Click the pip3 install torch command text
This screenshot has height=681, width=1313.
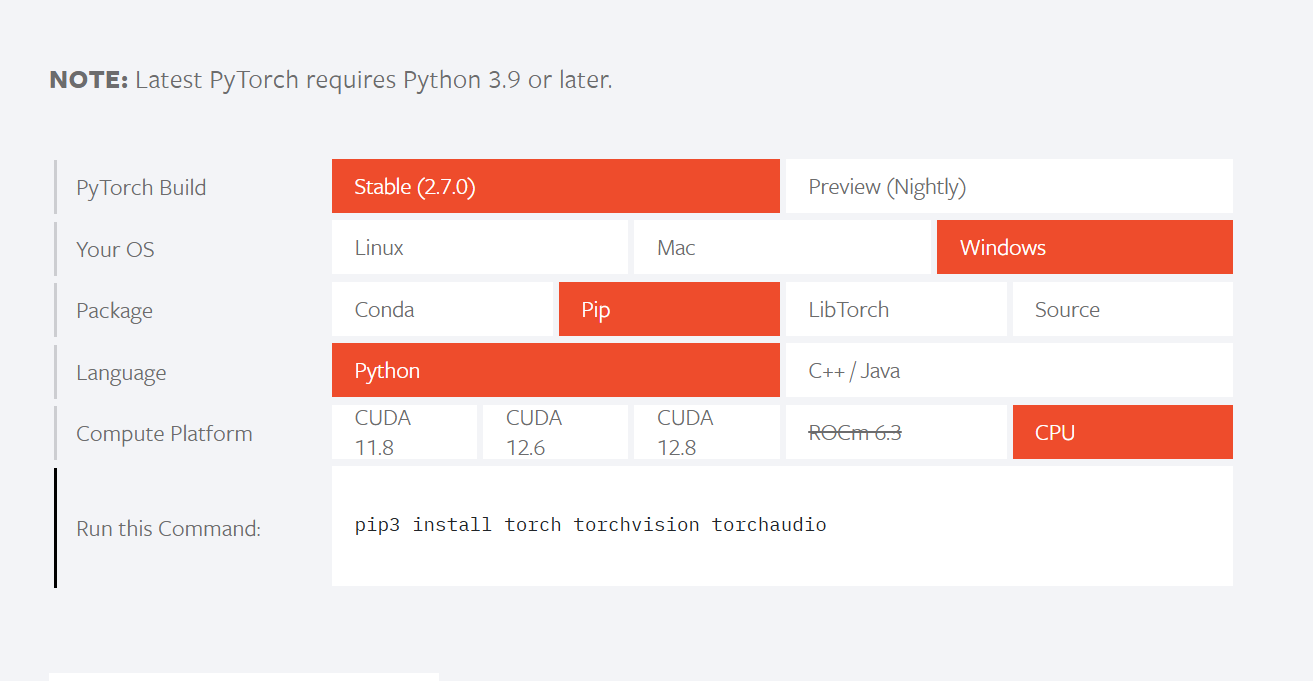point(590,525)
